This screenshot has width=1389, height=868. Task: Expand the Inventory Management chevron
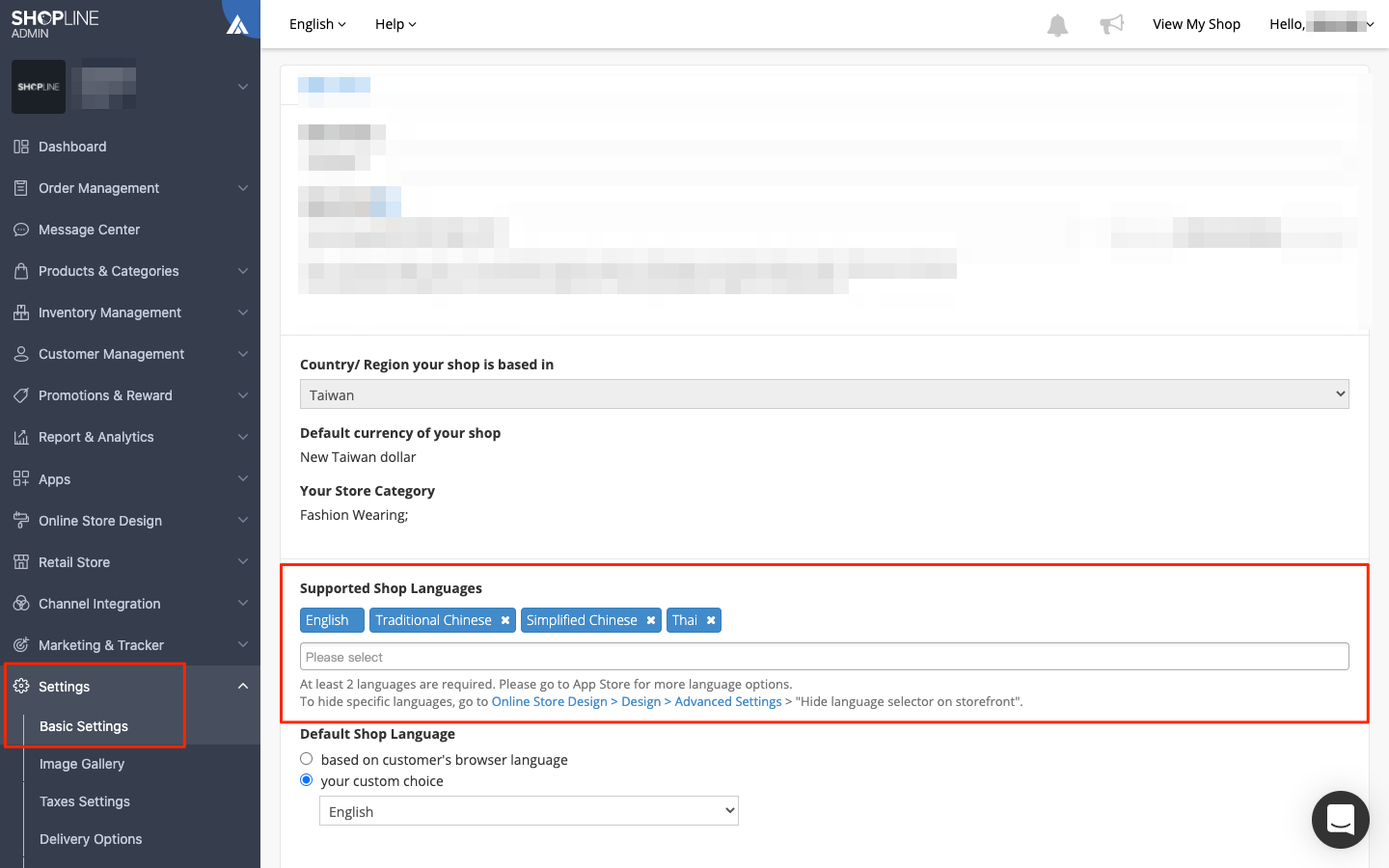[x=243, y=312]
